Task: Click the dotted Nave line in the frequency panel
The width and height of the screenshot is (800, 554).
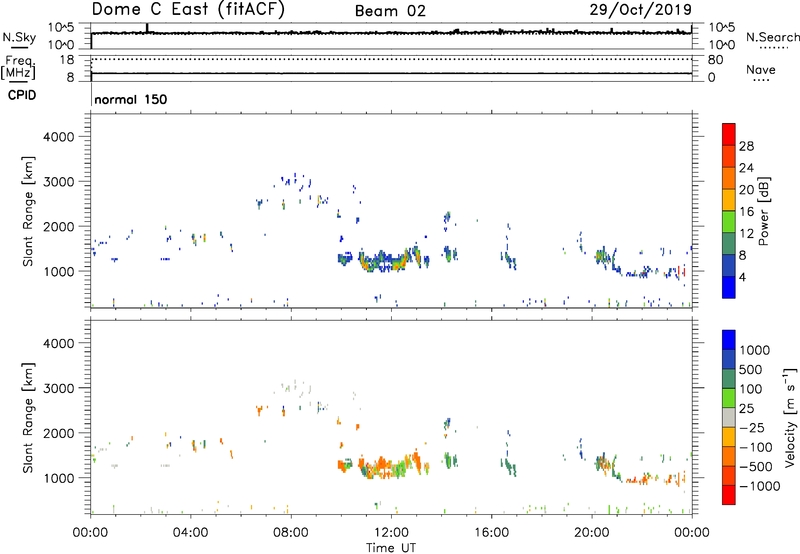Action: [391, 60]
